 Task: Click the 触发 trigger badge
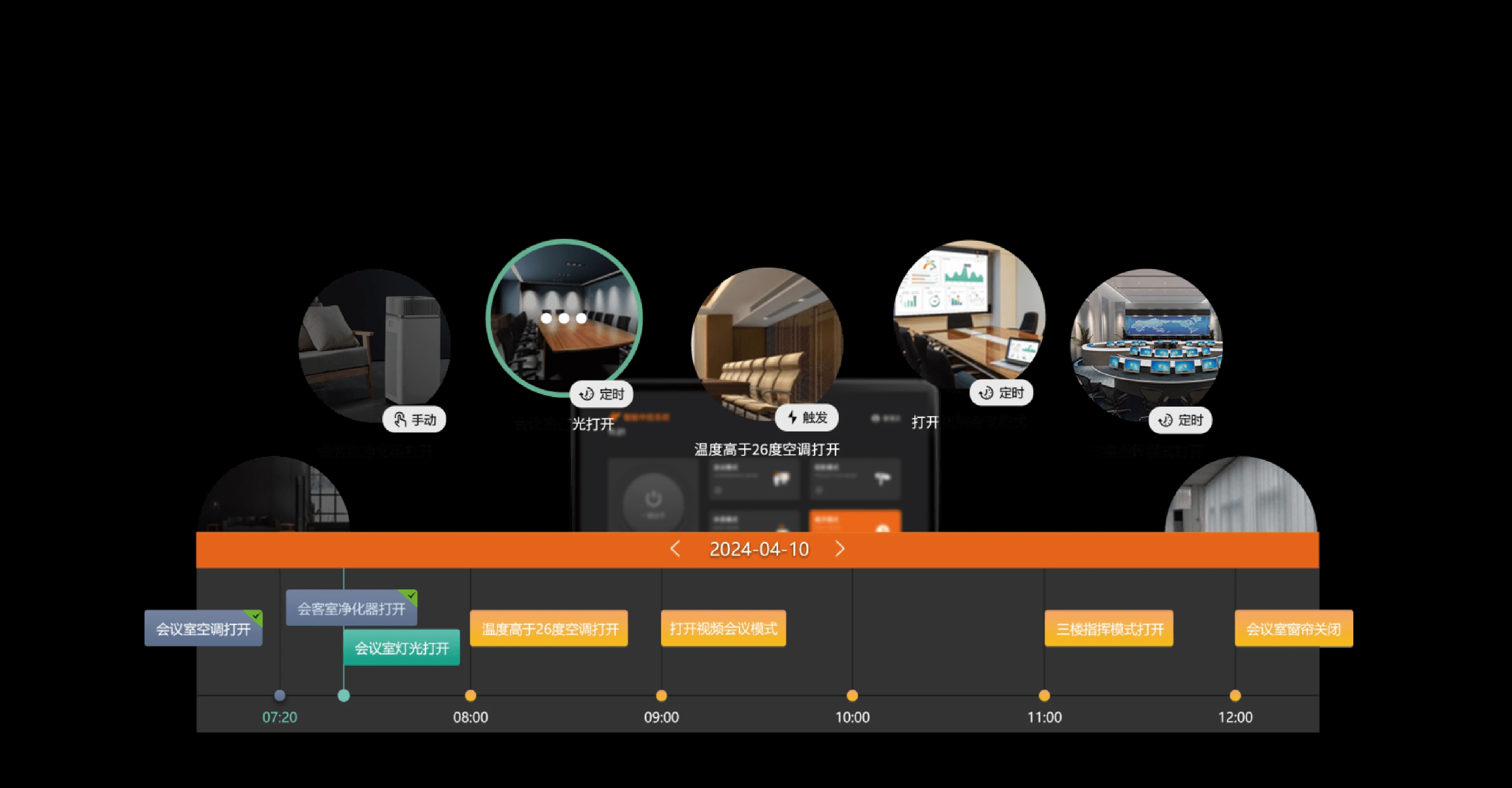[806, 418]
